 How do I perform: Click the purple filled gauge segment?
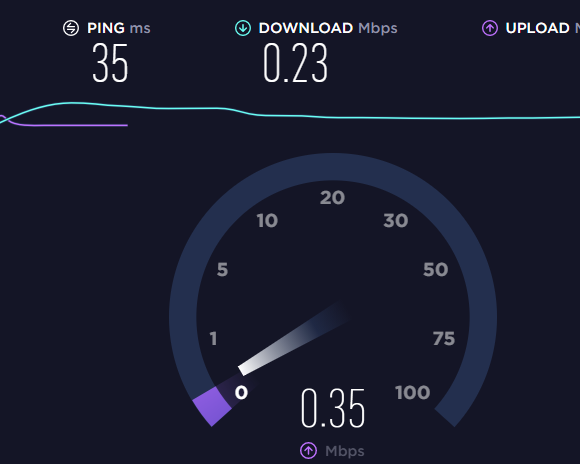(212, 406)
